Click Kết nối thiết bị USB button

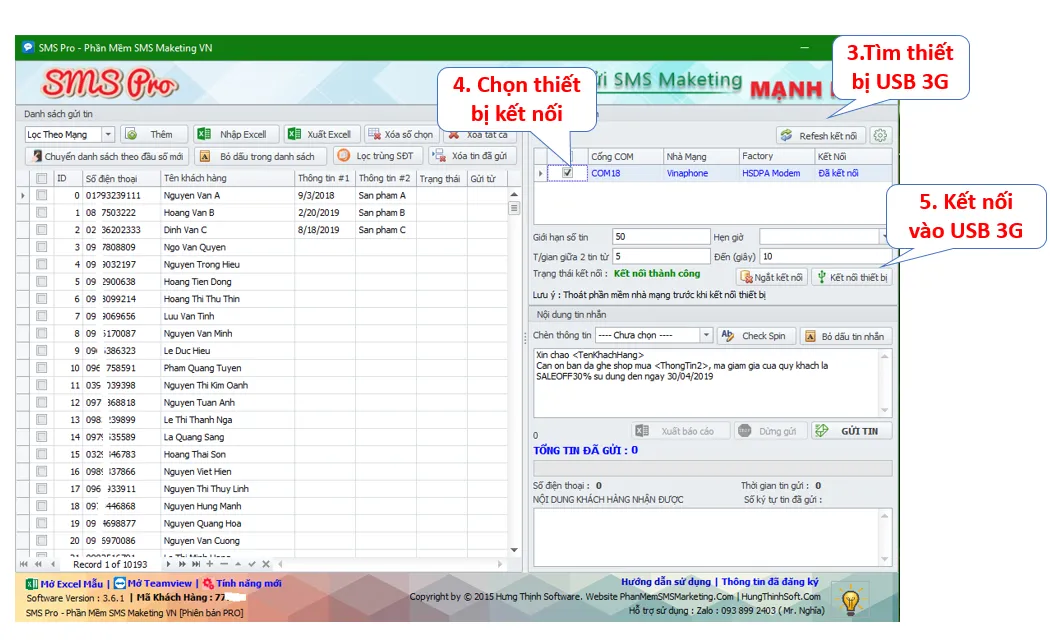(x=851, y=277)
